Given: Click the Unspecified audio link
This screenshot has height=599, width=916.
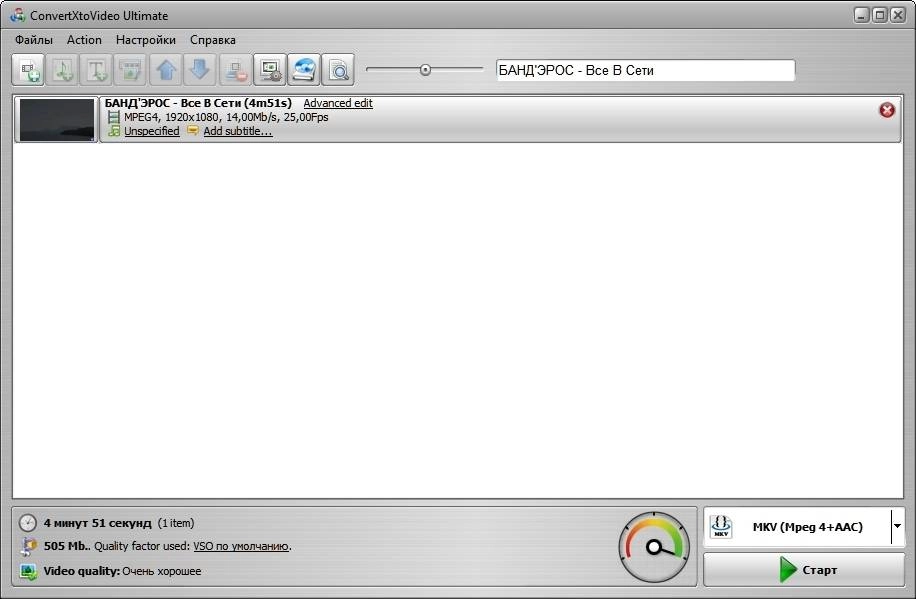Looking at the screenshot, I should 152,131.
